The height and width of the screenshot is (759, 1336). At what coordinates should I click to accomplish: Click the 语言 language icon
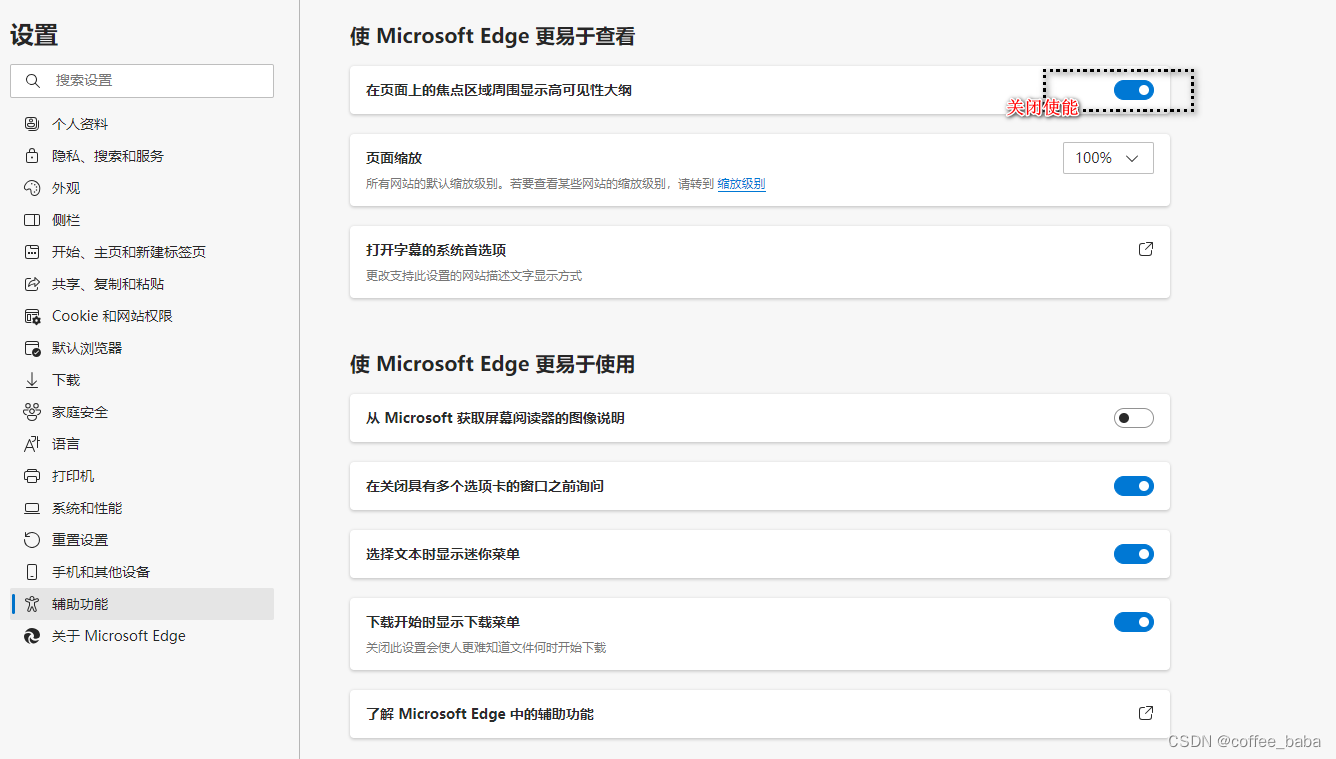(32, 444)
